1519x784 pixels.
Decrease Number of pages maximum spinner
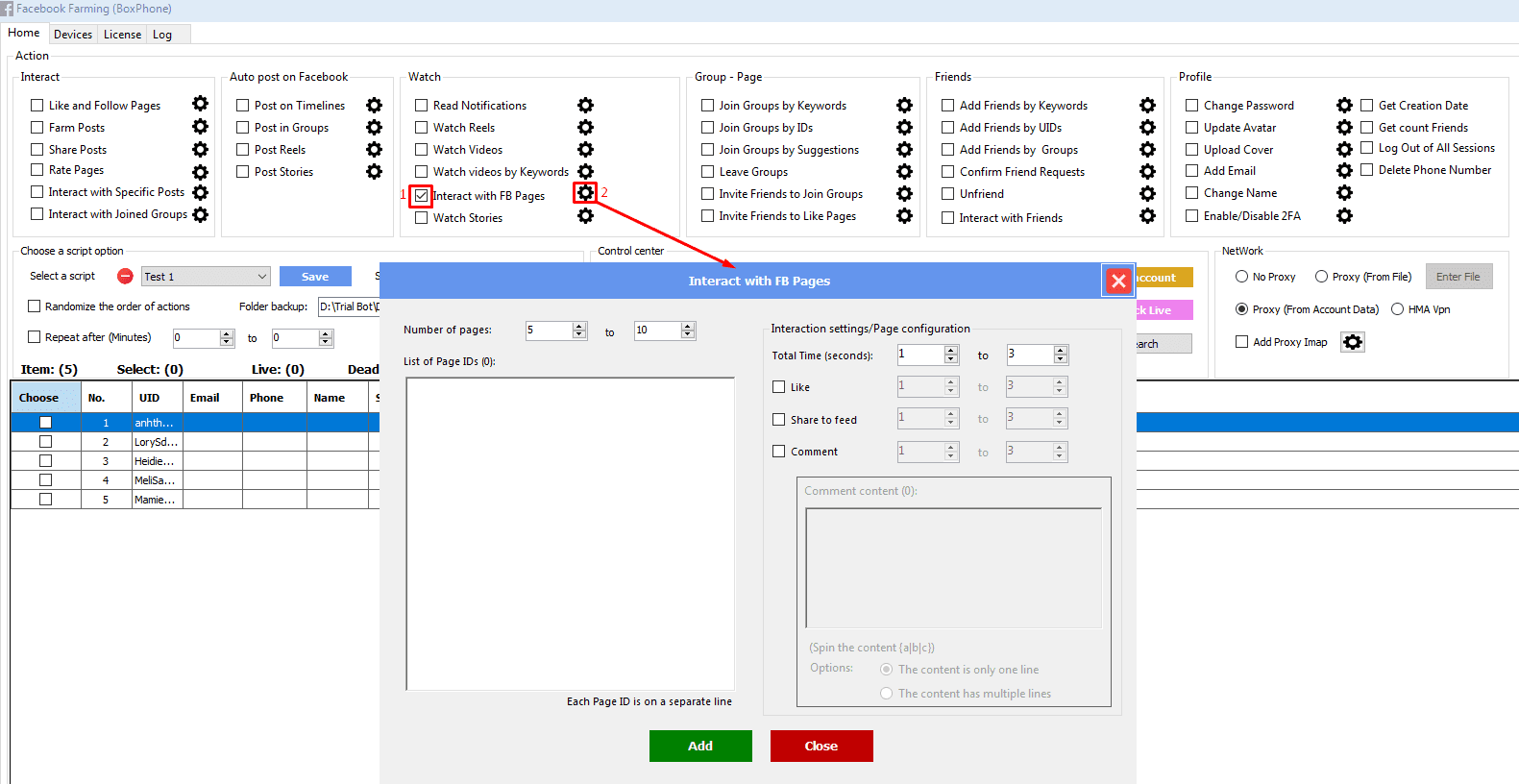(688, 335)
